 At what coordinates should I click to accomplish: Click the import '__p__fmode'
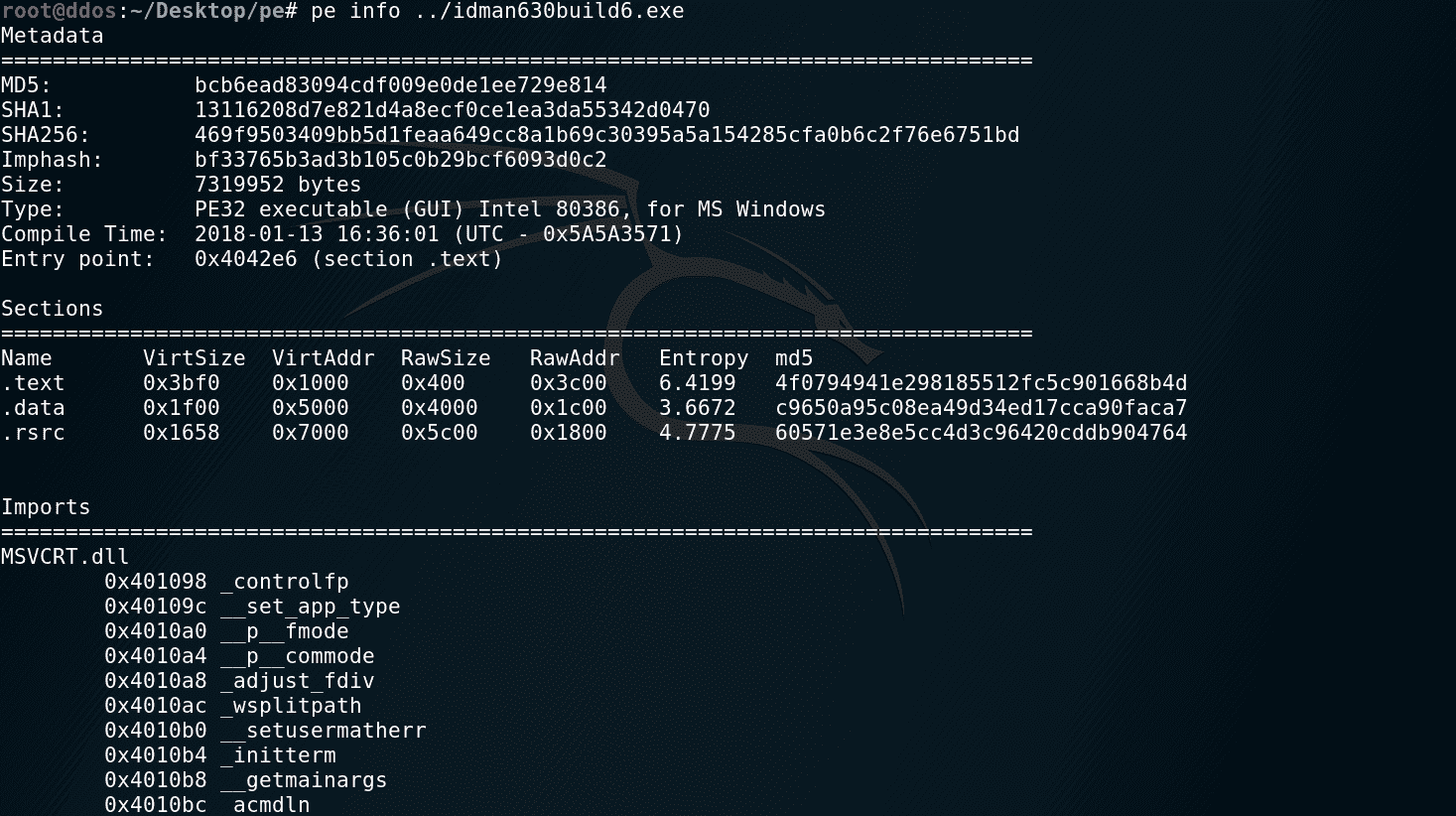285,631
